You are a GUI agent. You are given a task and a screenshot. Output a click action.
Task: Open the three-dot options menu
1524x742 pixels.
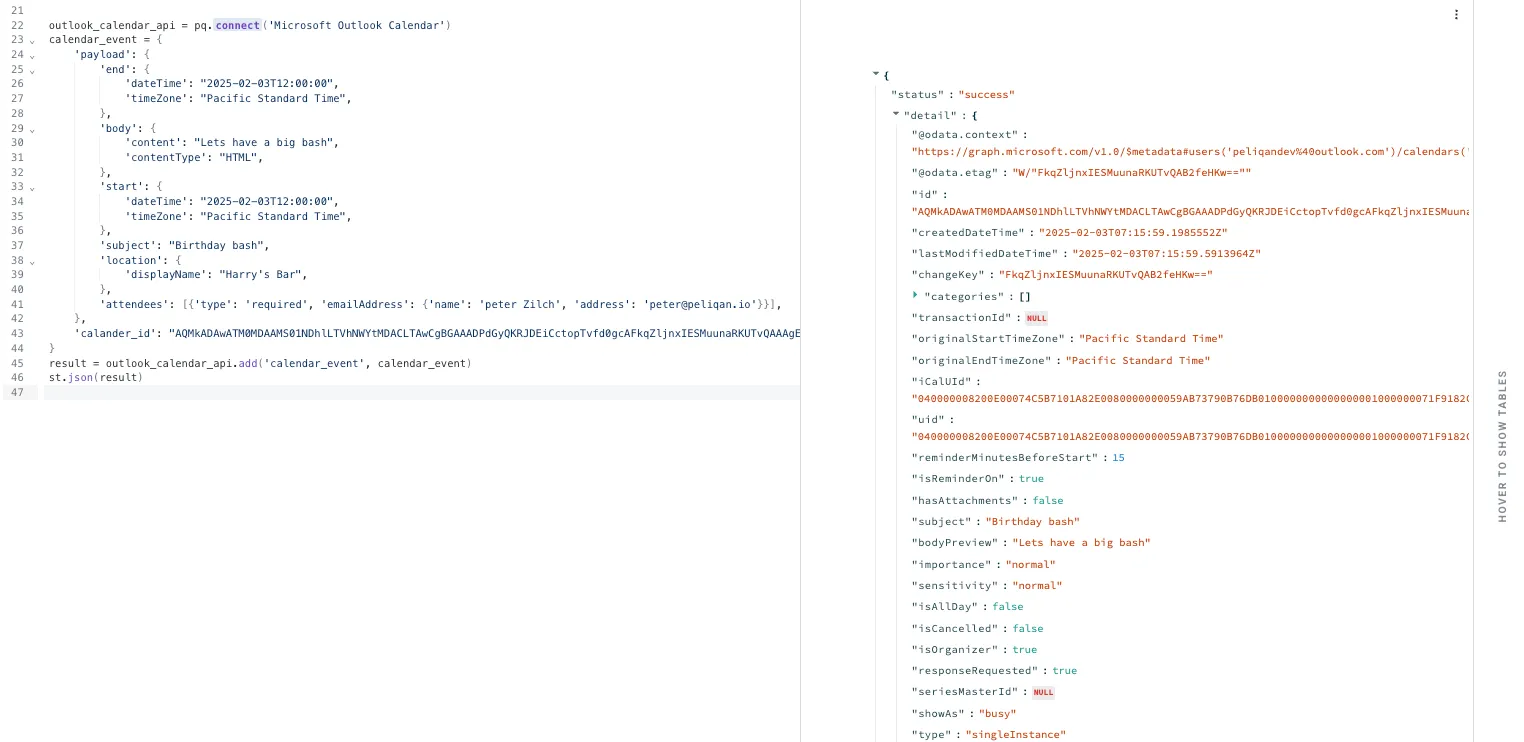coord(1456,15)
